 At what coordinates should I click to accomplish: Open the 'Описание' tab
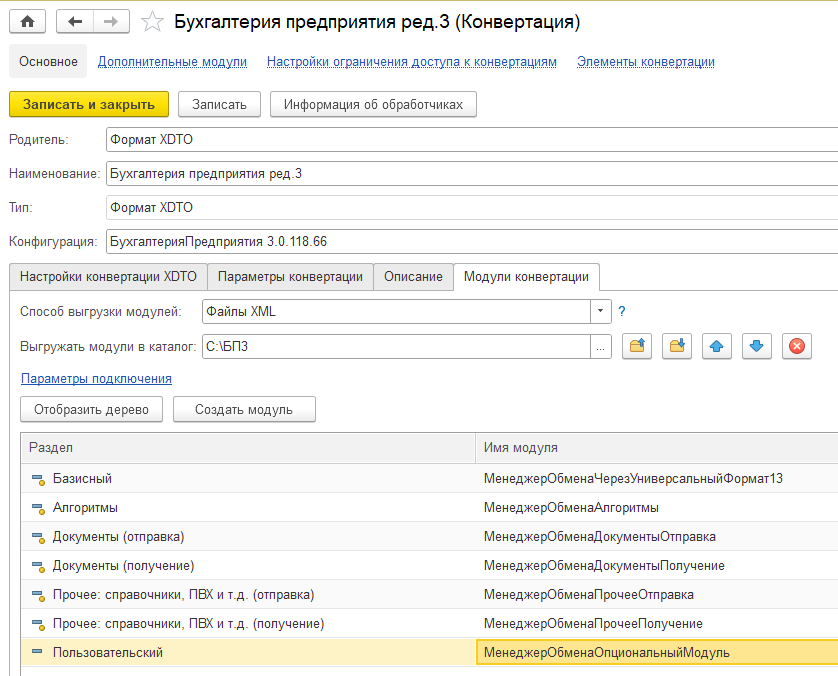[413, 277]
